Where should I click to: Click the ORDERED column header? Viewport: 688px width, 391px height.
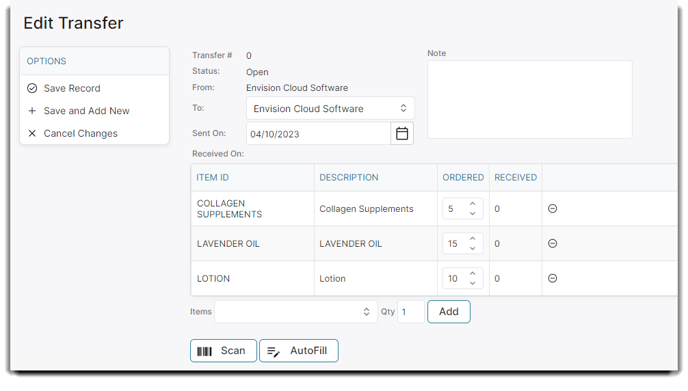463,177
